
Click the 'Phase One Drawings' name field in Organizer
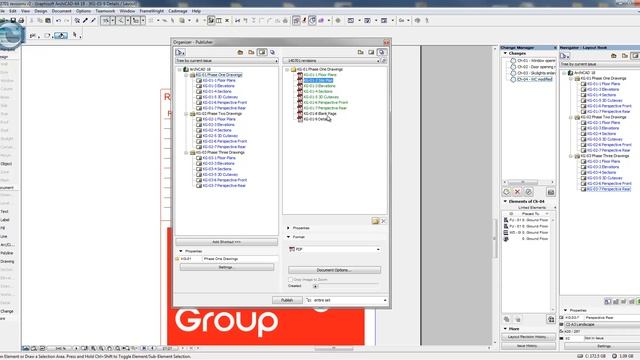click(240, 259)
